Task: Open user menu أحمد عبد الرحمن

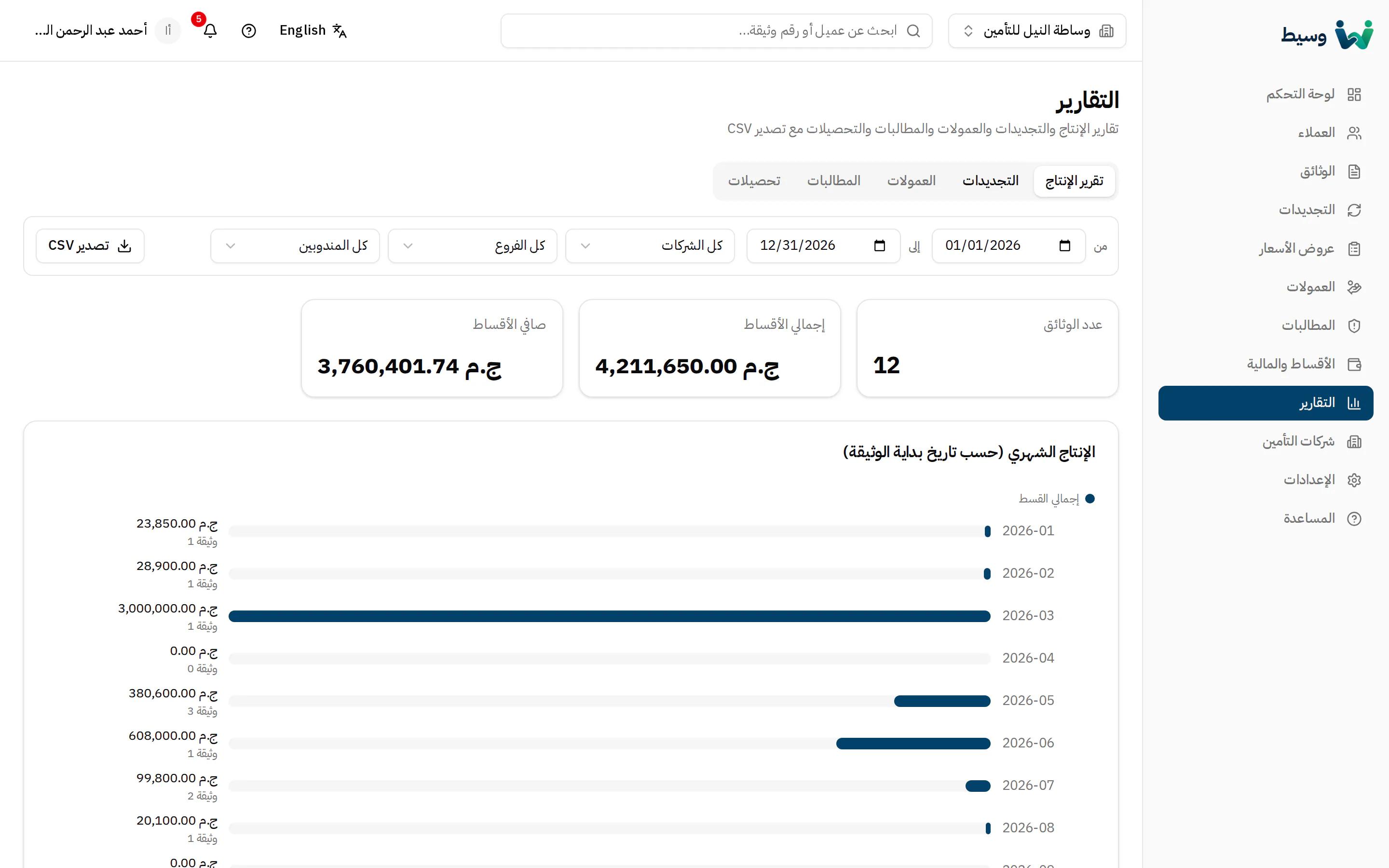Action: point(108,30)
